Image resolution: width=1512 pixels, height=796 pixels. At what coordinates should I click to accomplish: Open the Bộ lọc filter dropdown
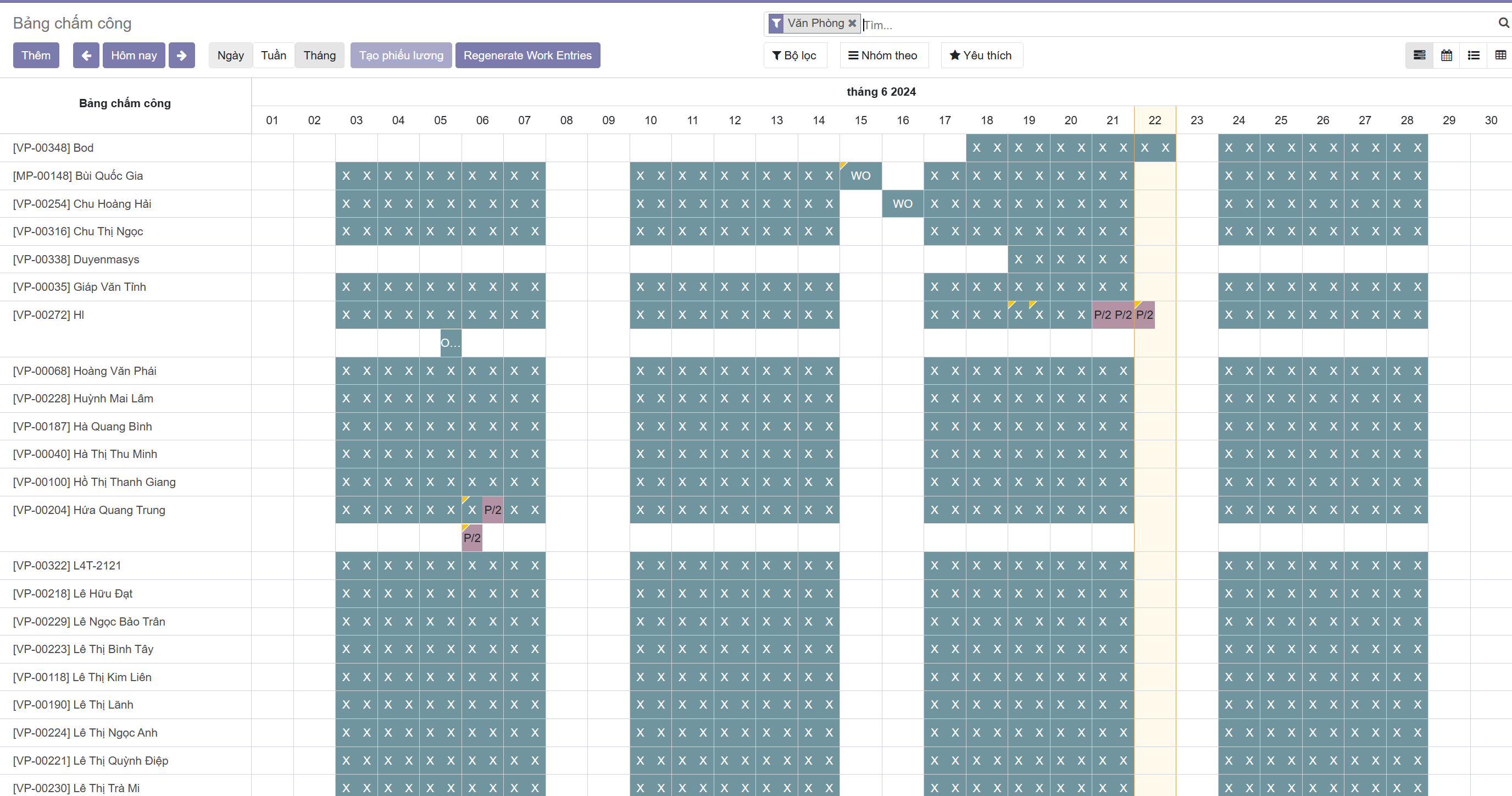(795, 55)
